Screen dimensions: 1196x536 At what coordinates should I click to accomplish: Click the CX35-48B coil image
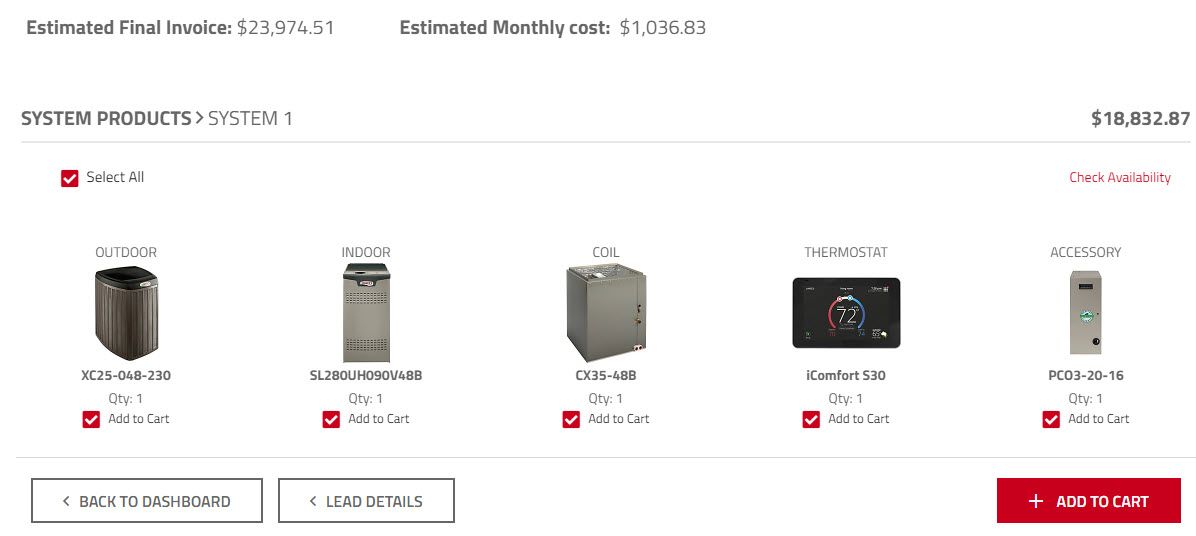606,313
